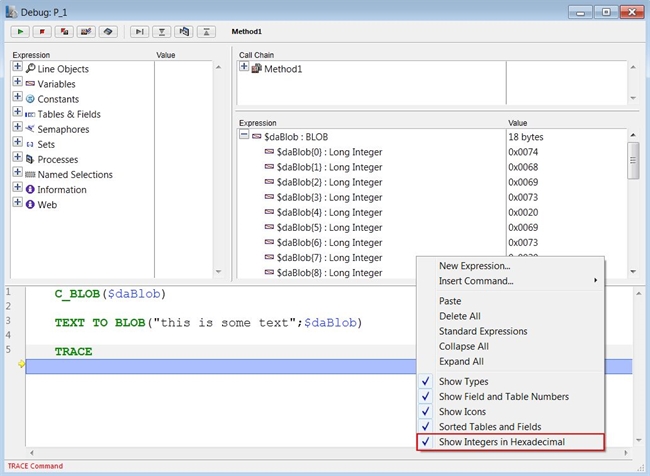Click Delete All in context menu
Image resolution: width=650 pixels, height=476 pixels.
pyautogui.click(x=460, y=316)
